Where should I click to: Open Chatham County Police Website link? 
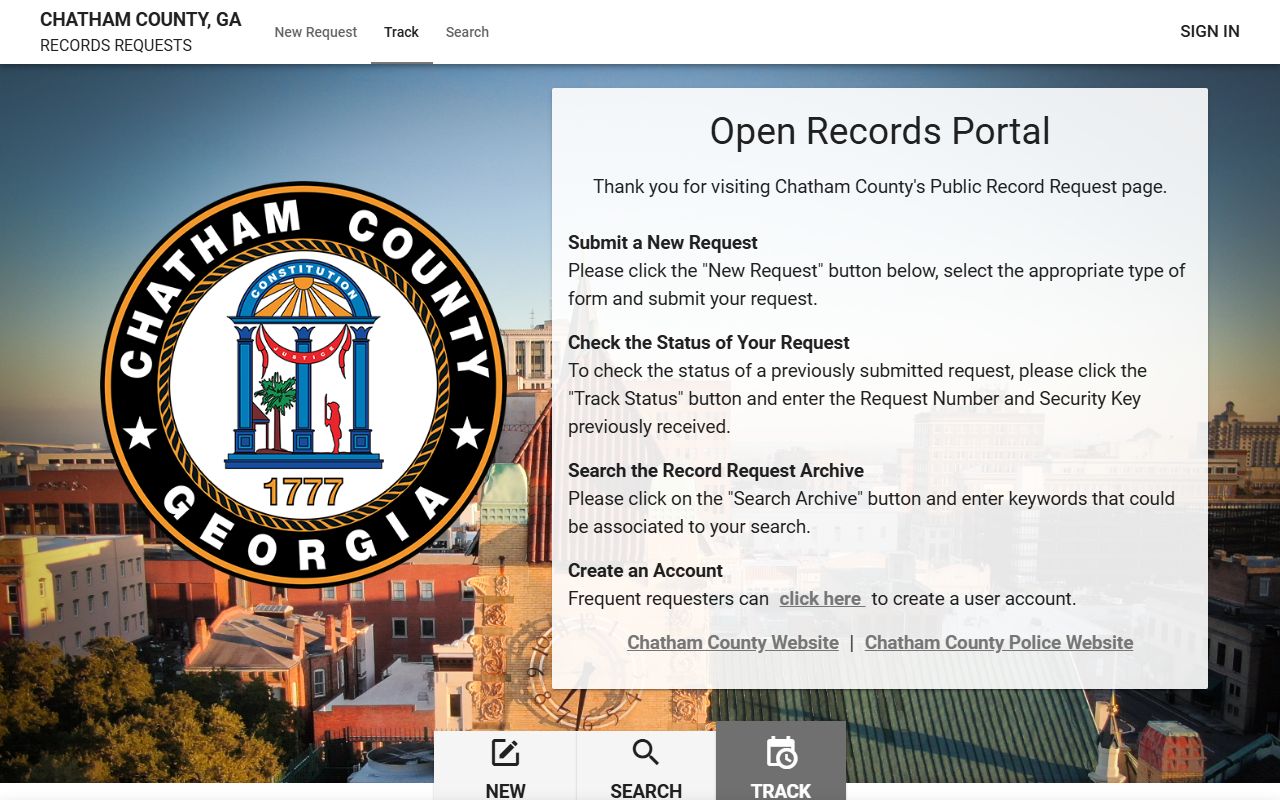[999, 643]
